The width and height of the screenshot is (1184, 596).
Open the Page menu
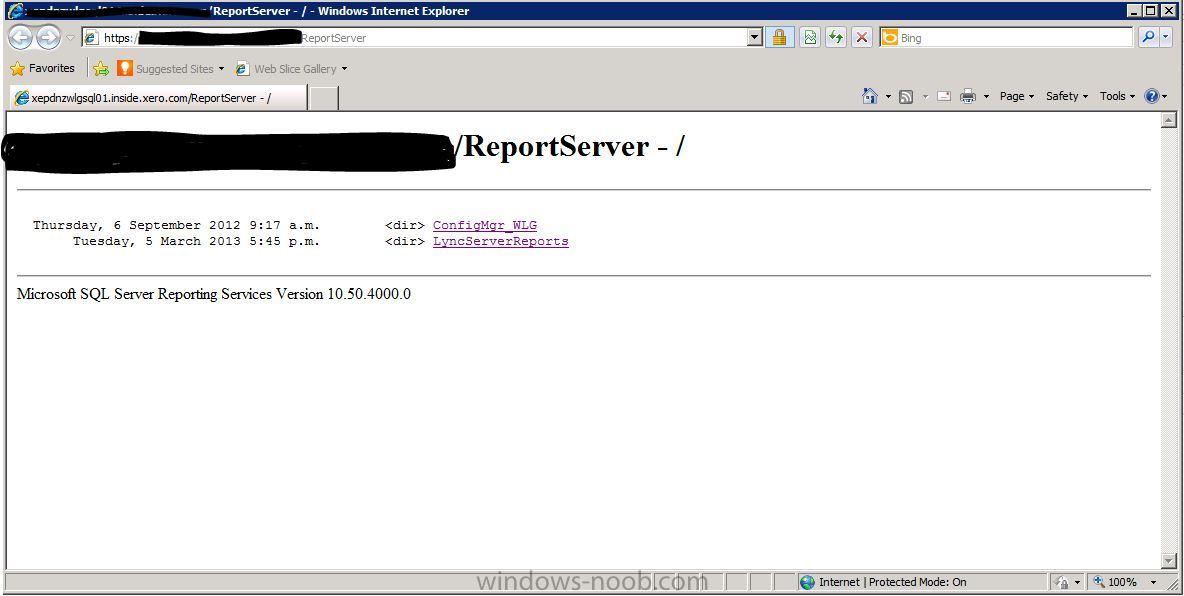tap(1016, 97)
